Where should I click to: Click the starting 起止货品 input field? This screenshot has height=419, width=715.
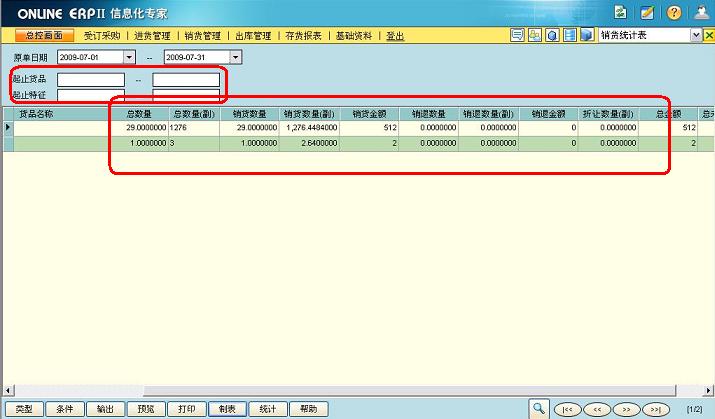pos(91,79)
